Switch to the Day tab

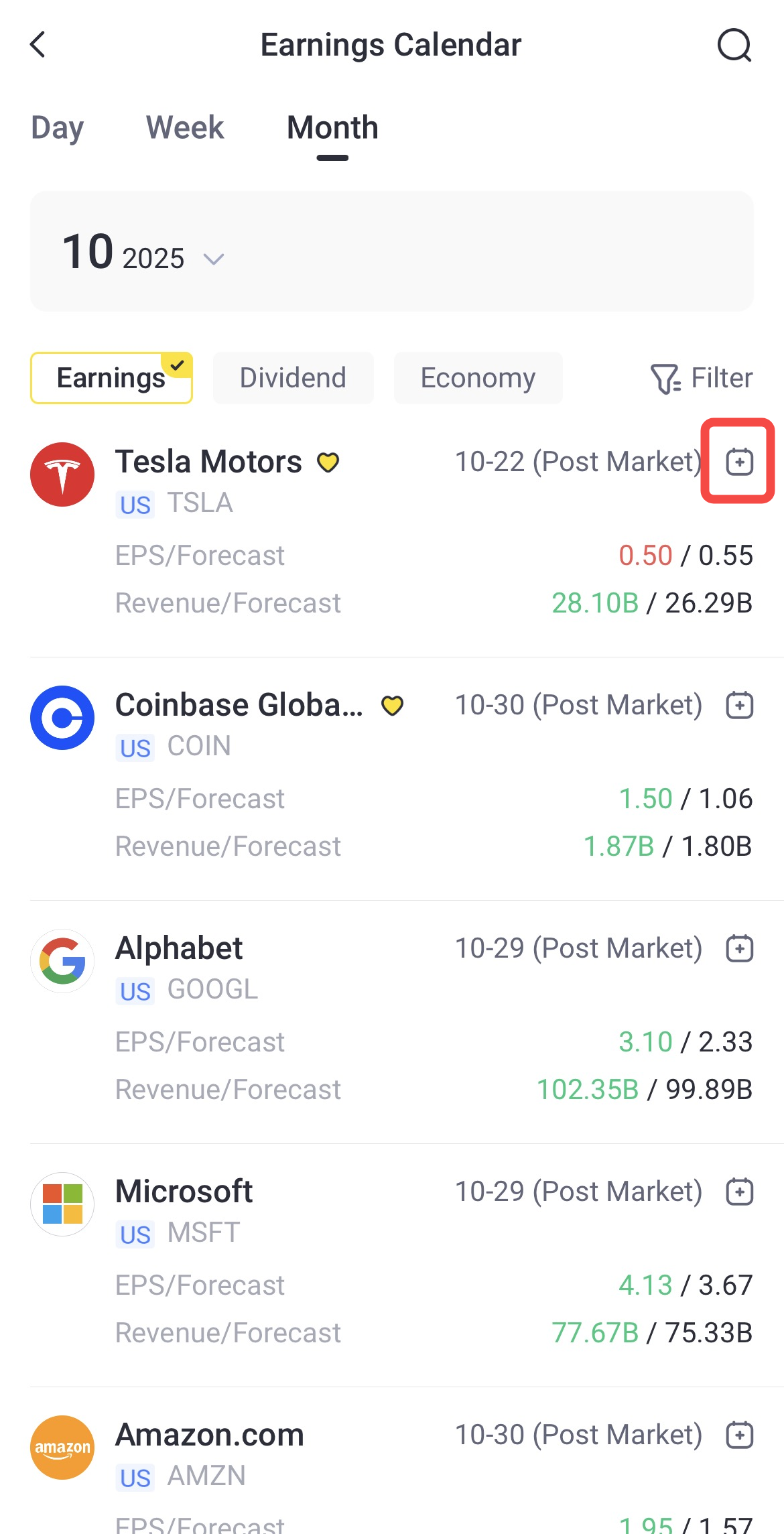[58, 127]
